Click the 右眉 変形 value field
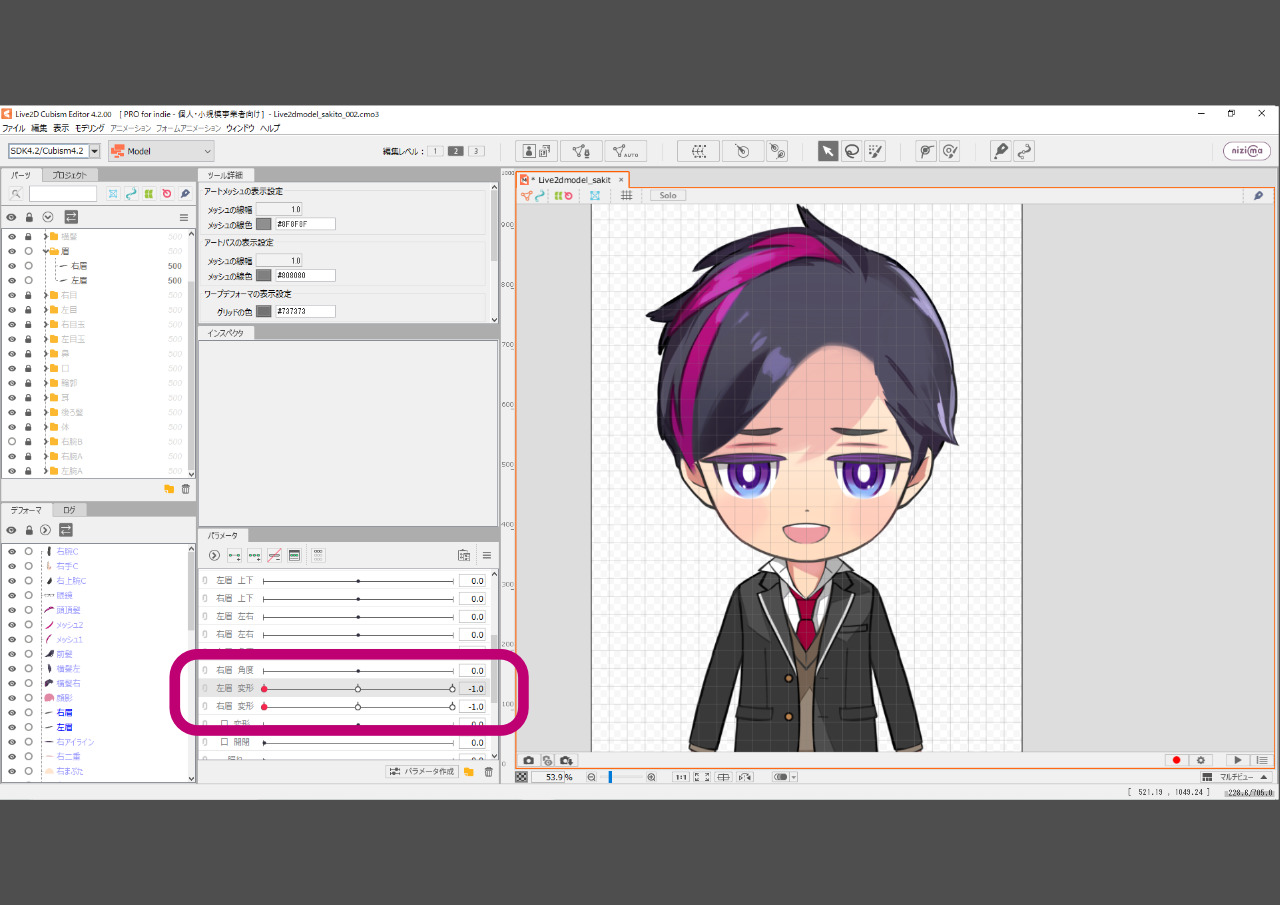This screenshot has height=905, width=1280. coord(472,707)
